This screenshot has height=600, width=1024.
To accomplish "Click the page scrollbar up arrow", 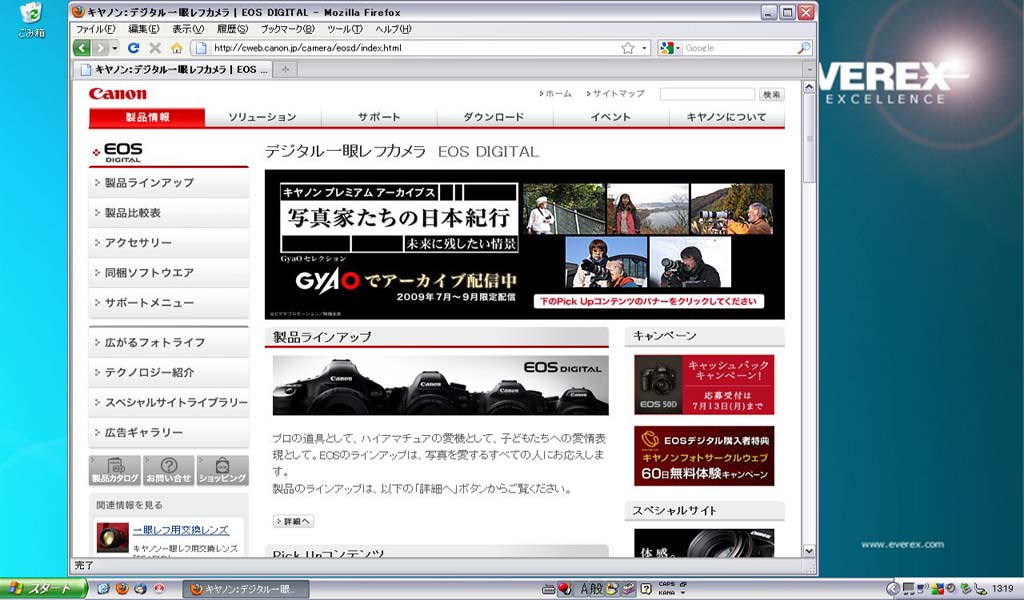I will [809, 87].
